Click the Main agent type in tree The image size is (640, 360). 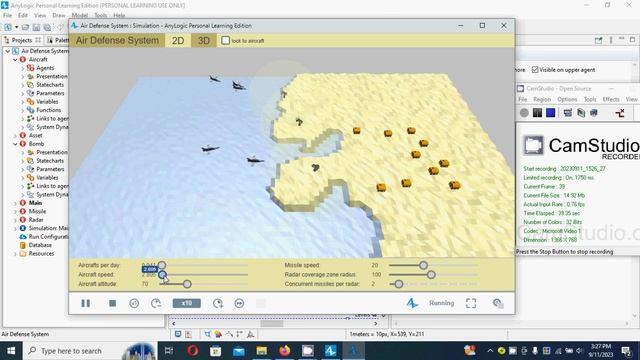[x=35, y=203]
